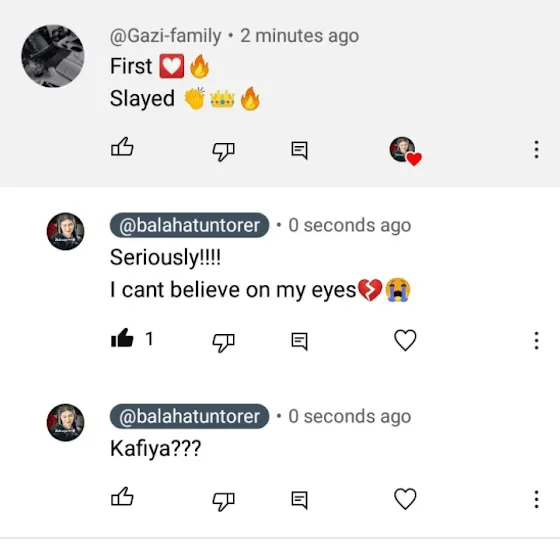560x560 pixels.
Task: Open @Gazi-family channel from username
Action: [165, 36]
